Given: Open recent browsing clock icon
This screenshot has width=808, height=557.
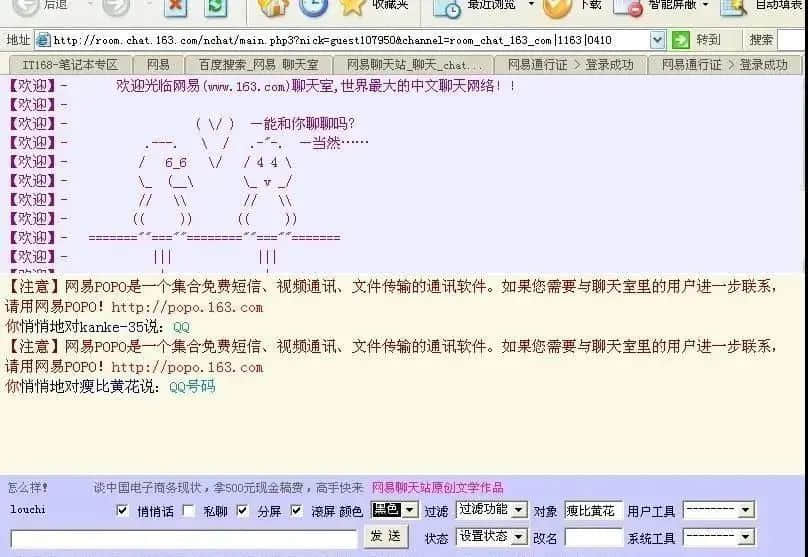Looking at the screenshot, I should point(447,8).
